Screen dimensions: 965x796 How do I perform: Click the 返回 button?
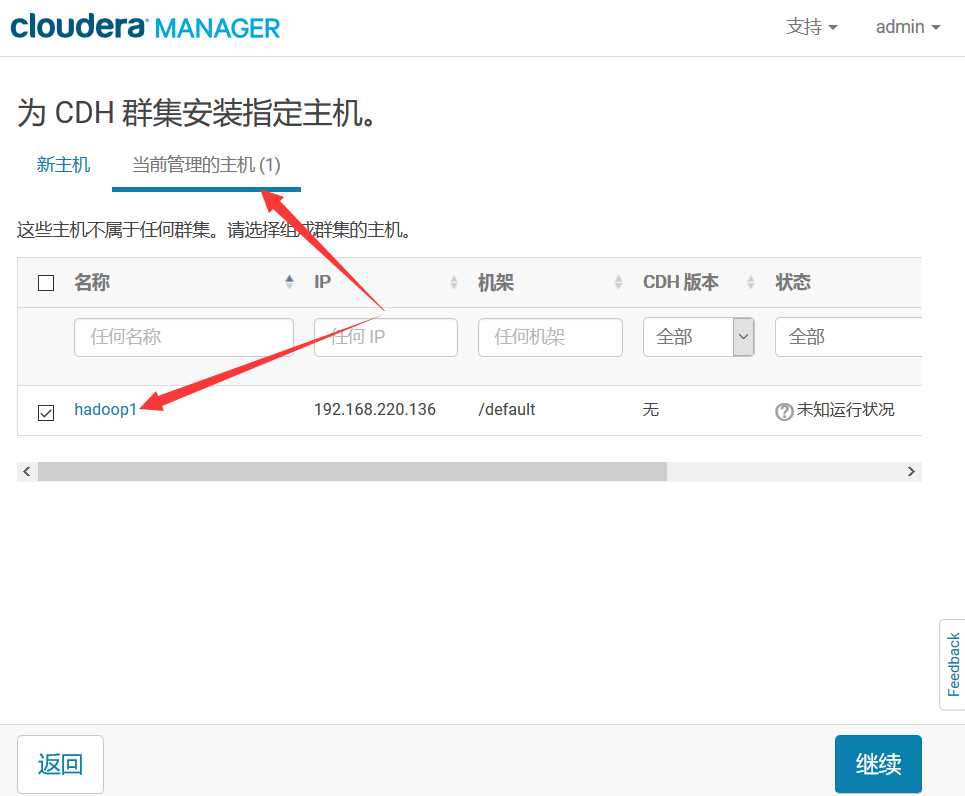click(x=60, y=764)
